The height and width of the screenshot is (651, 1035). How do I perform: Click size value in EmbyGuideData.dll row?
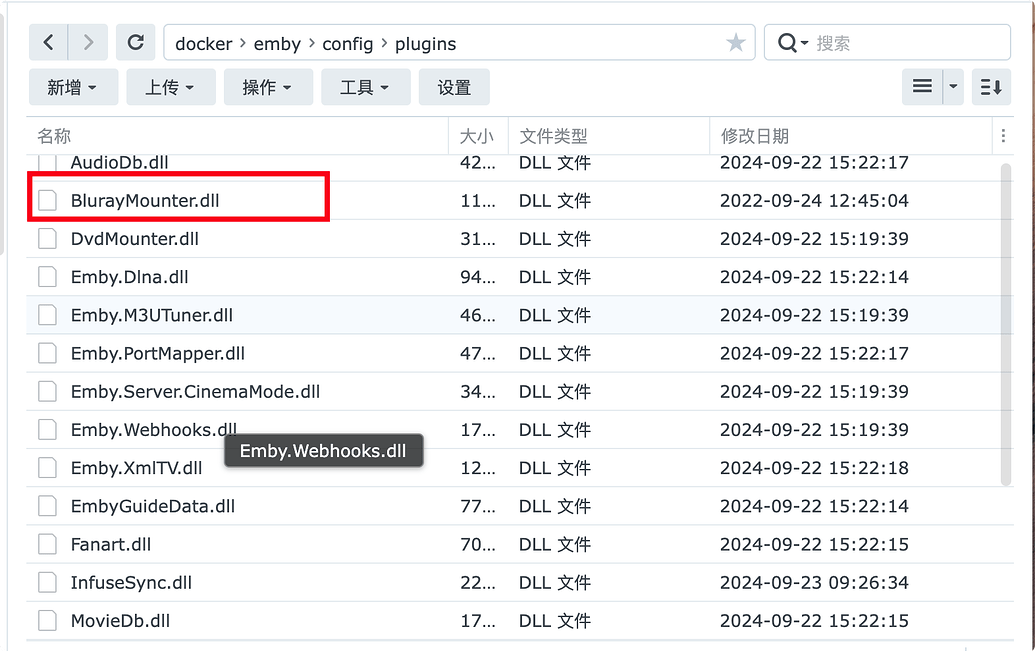pyautogui.click(x=478, y=506)
